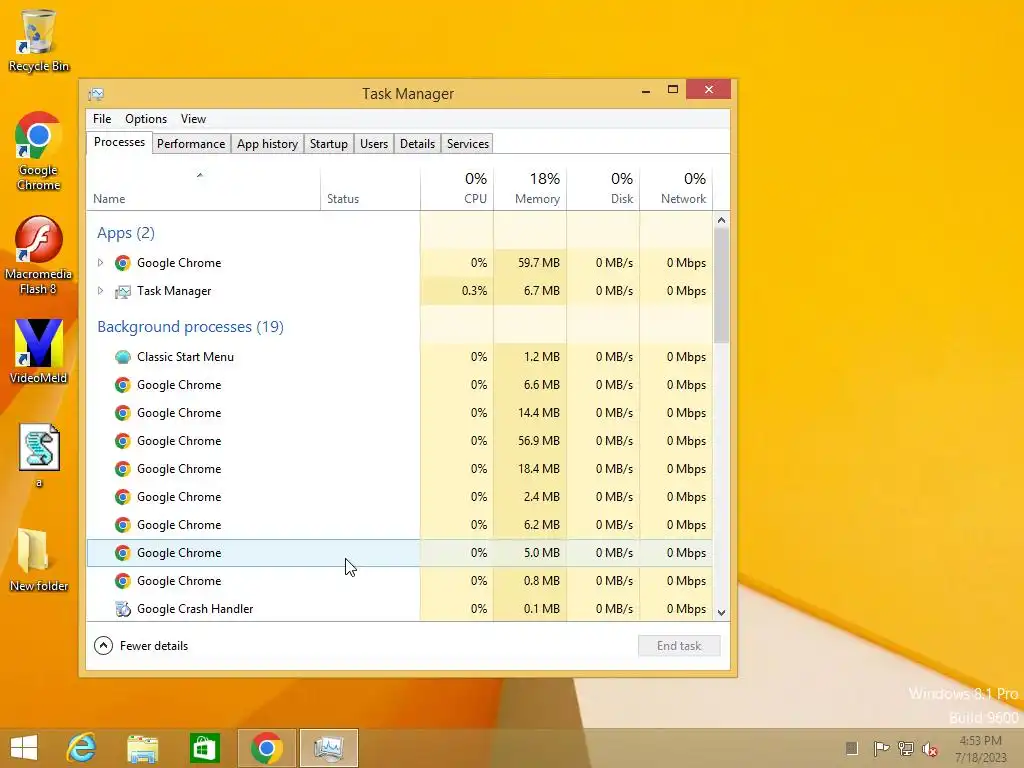Open Internet Explorer from the taskbar
The height and width of the screenshot is (768, 1024).
coord(82,748)
